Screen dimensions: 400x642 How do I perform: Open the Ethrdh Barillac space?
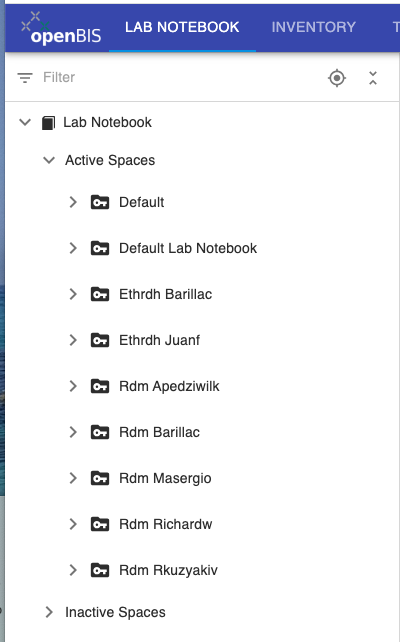click(165, 294)
